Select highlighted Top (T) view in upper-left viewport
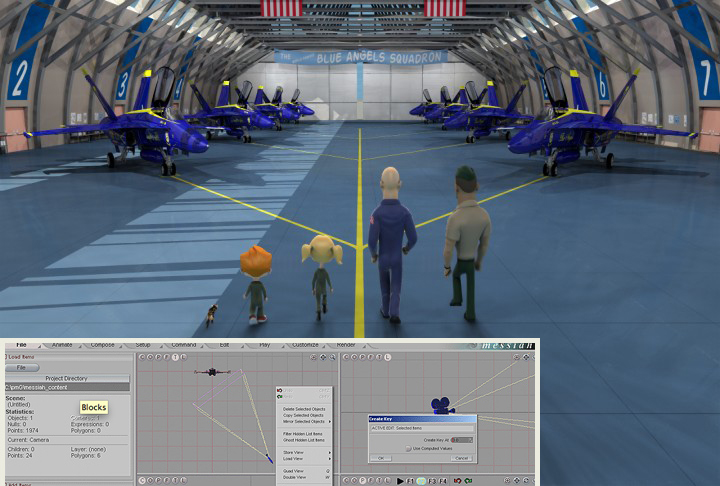720x486 pixels. [x=175, y=357]
